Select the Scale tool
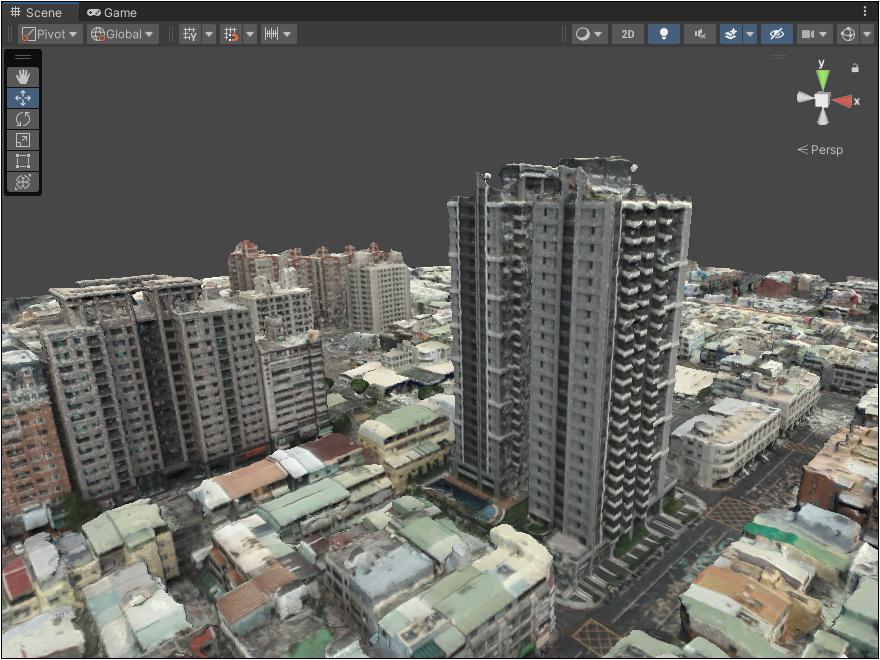This screenshot has height=660, width=880. [x=23, y=140]
